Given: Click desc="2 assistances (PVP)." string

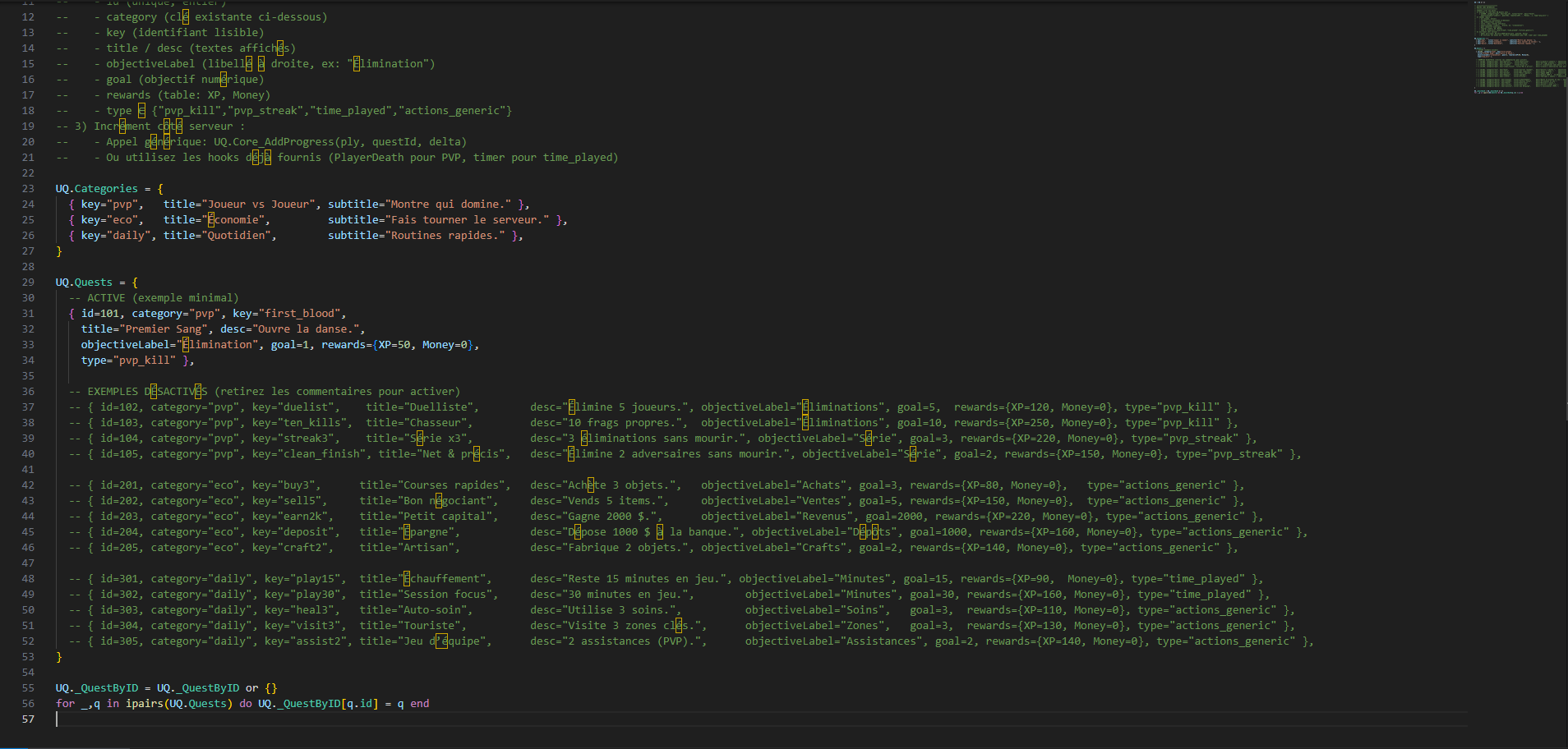Looking at the screenshot, I should pos(616,641).
